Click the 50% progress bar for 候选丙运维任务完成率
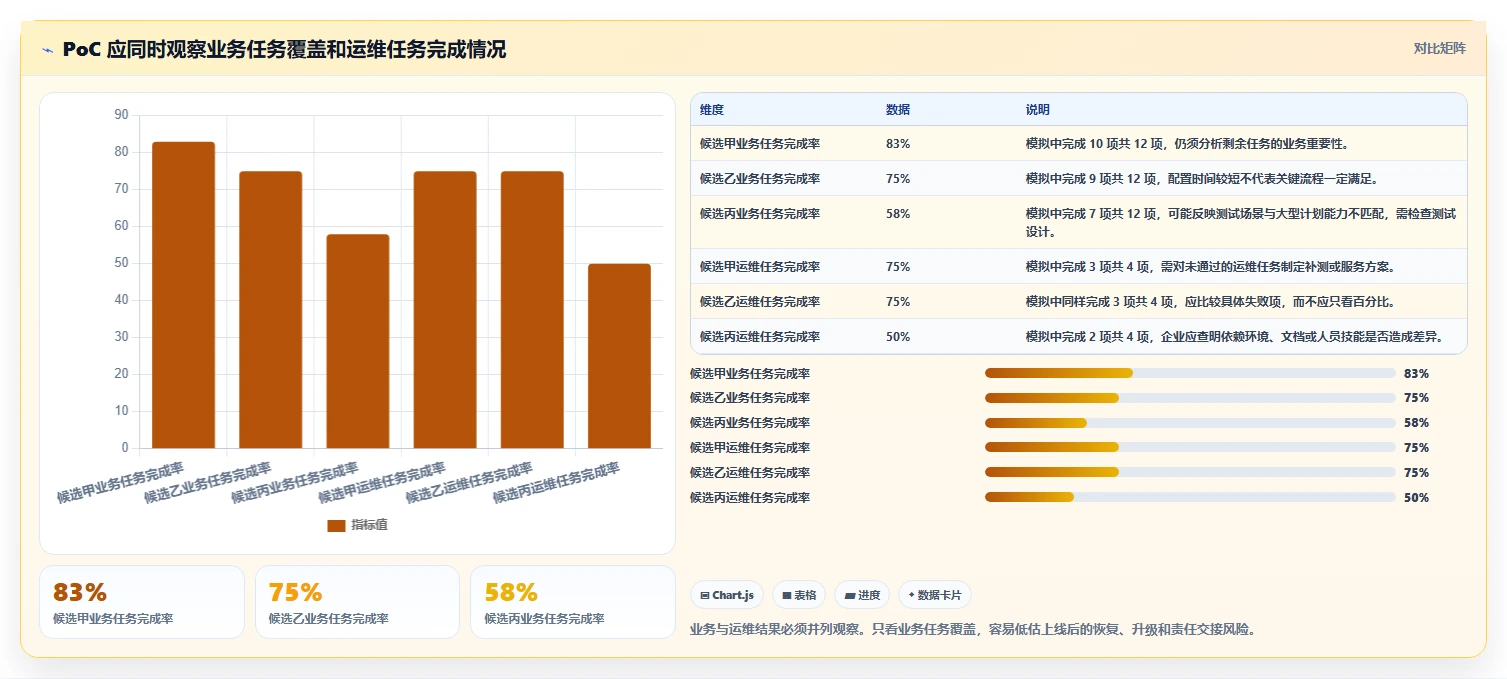Image resolution: width=1507 pixels, height=679 pixels. (x=1190, y=497)
